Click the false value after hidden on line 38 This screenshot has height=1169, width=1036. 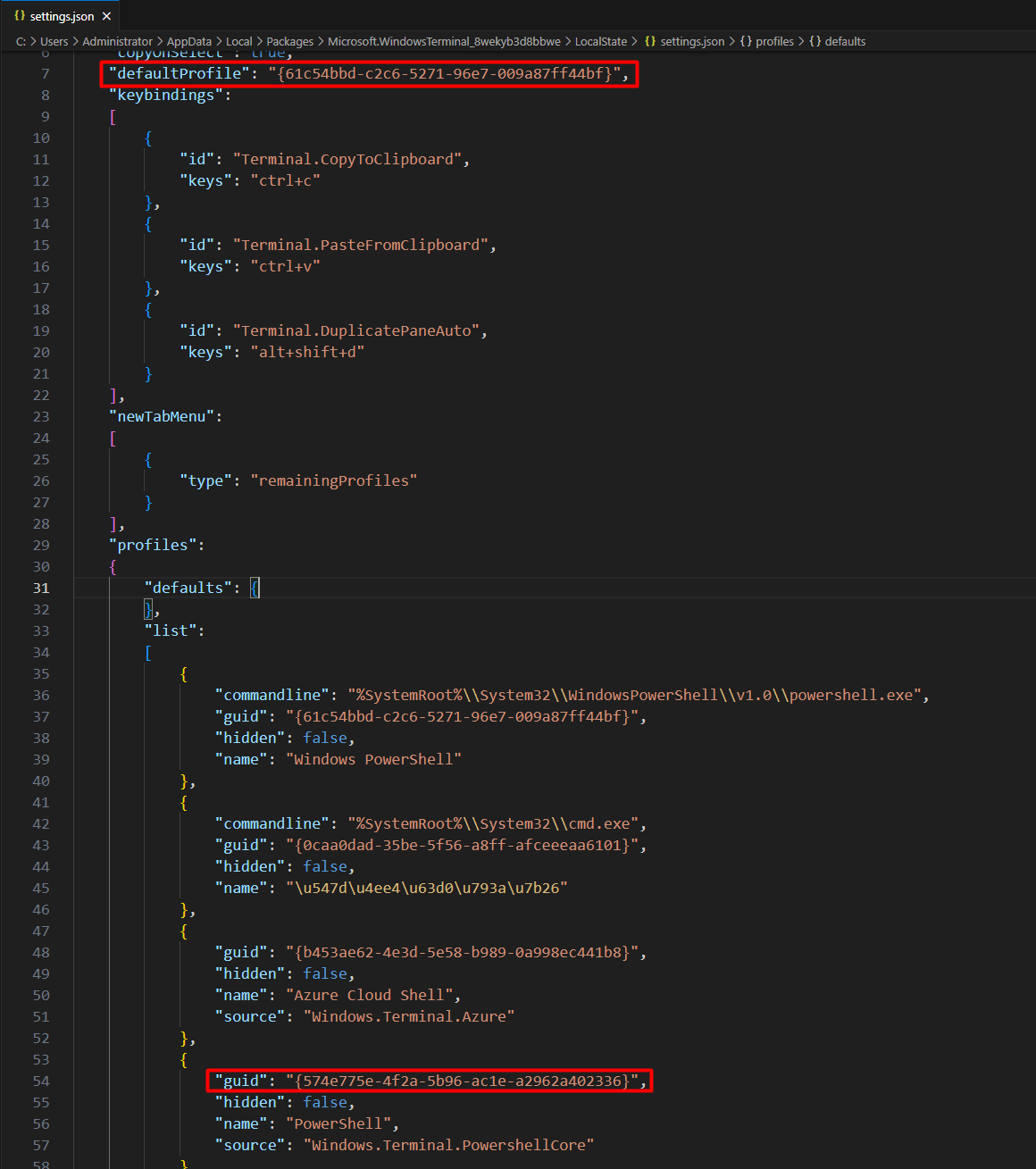[325, 738]
